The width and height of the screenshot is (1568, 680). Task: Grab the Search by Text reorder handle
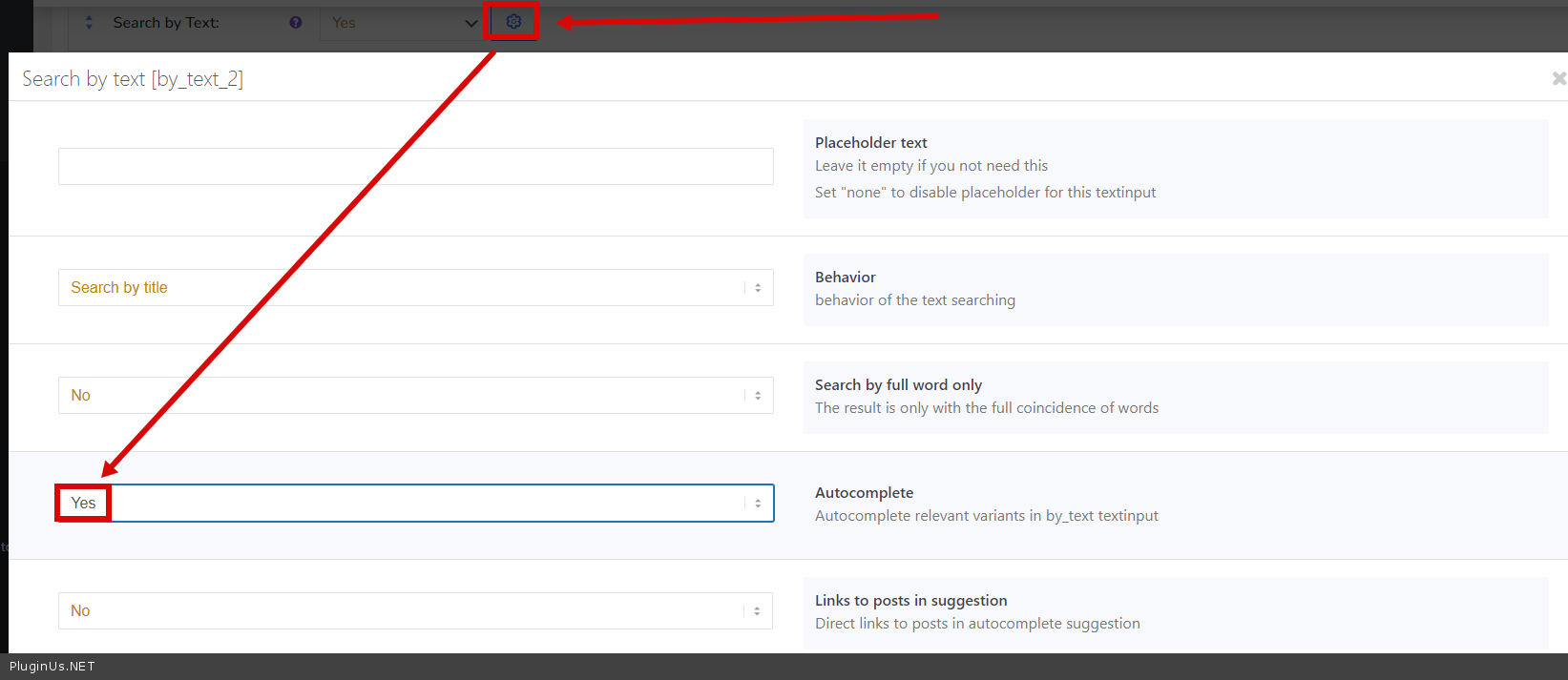89,22
